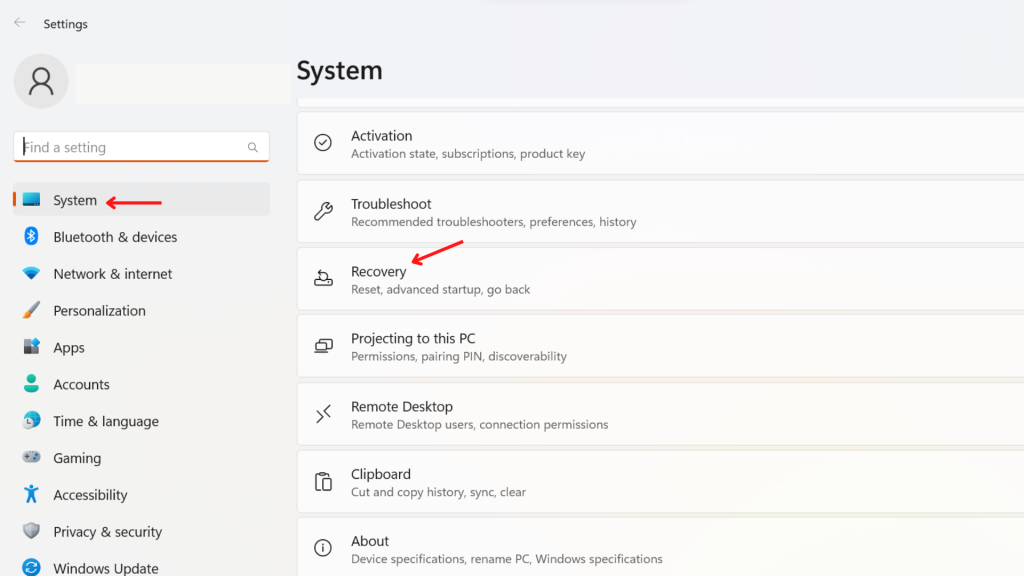Click the Accessibility figure icon
Viewport: 1024px width, 576px height.
click(31, 494)
